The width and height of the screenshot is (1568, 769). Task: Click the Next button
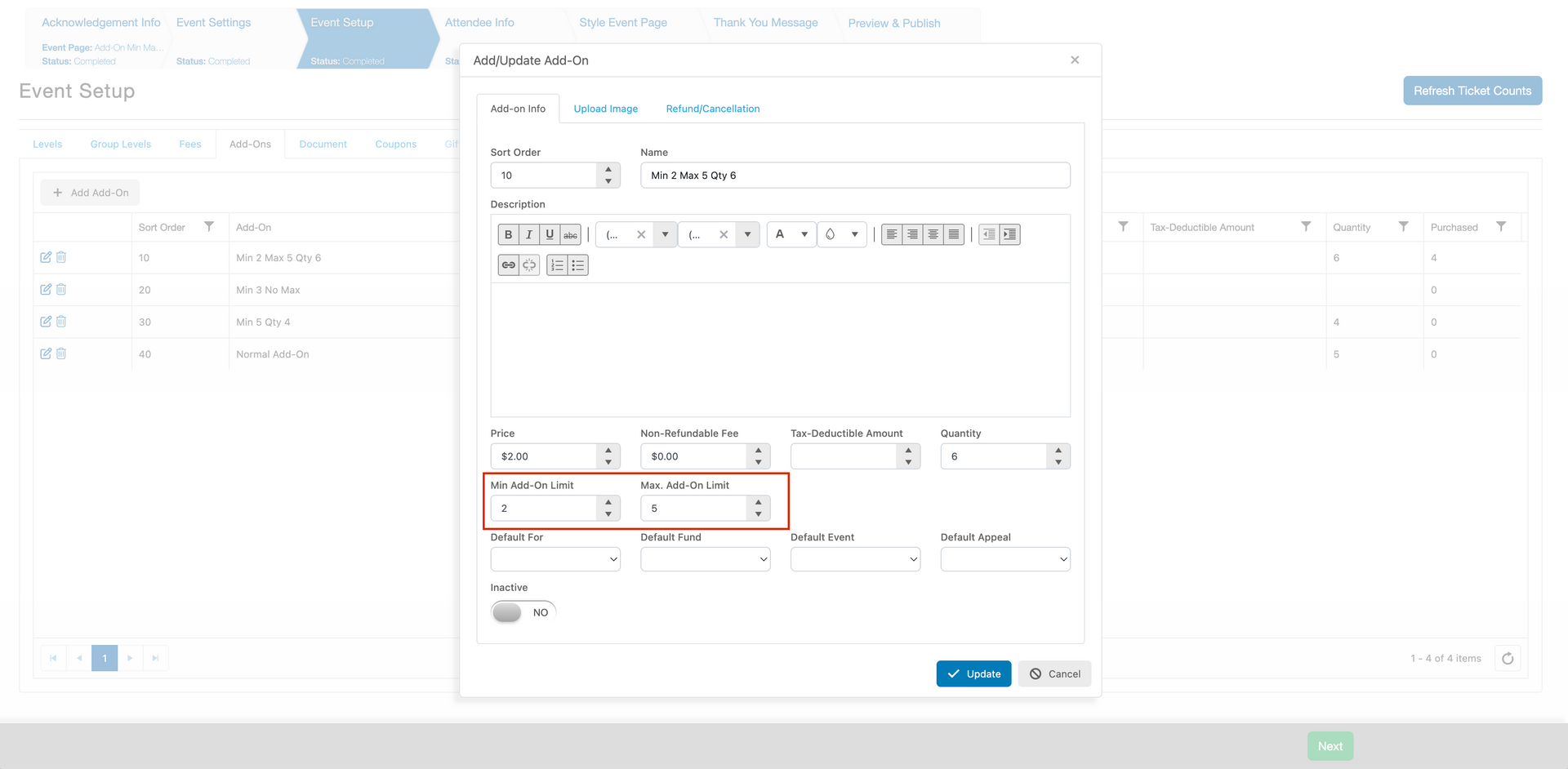click(1330, 746)
